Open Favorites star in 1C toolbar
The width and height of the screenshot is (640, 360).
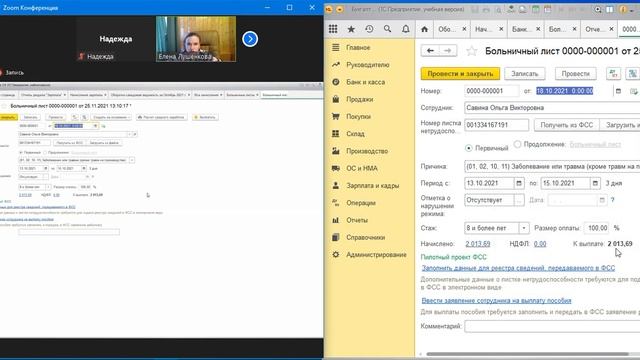[351, 29]
